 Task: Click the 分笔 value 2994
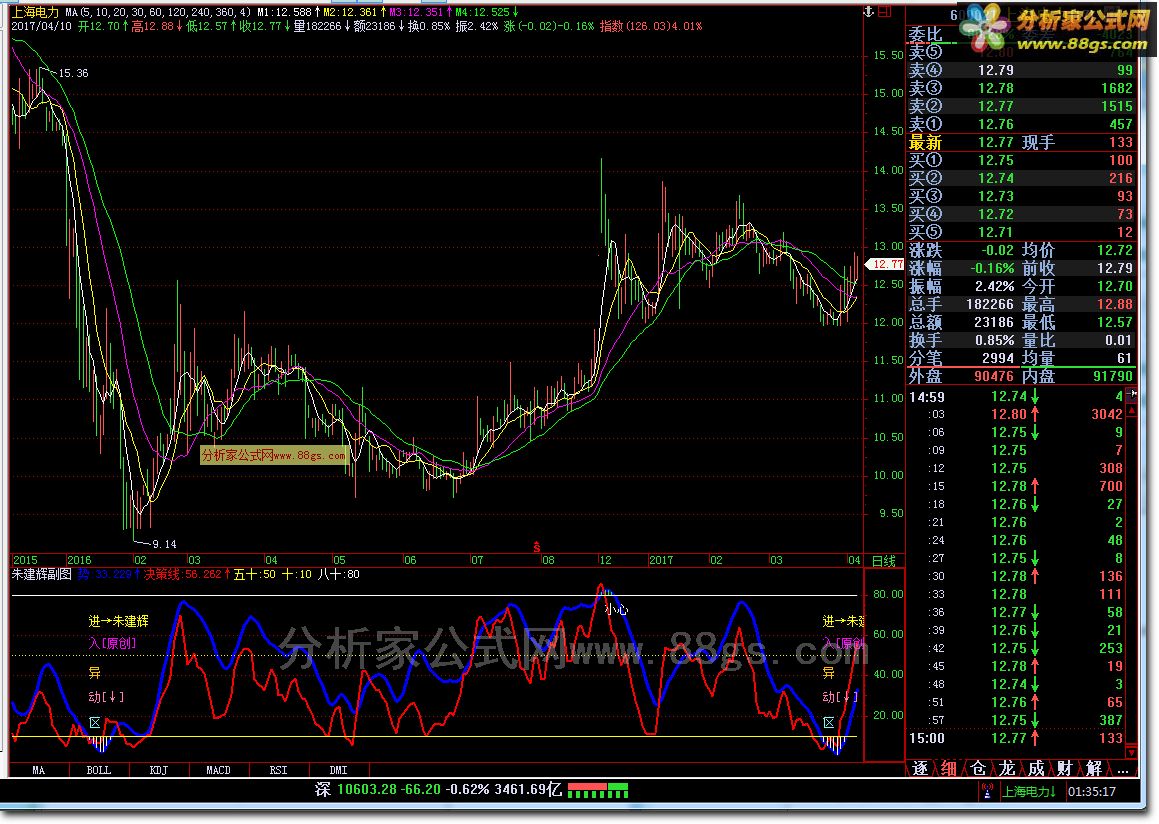pyautogui.click(x=998, y=358)
